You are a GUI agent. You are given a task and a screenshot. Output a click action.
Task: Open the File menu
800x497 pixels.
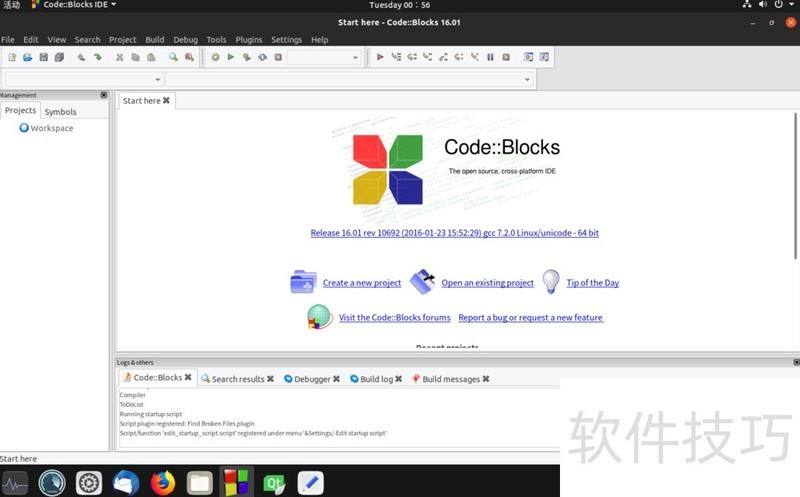point(8,40)
